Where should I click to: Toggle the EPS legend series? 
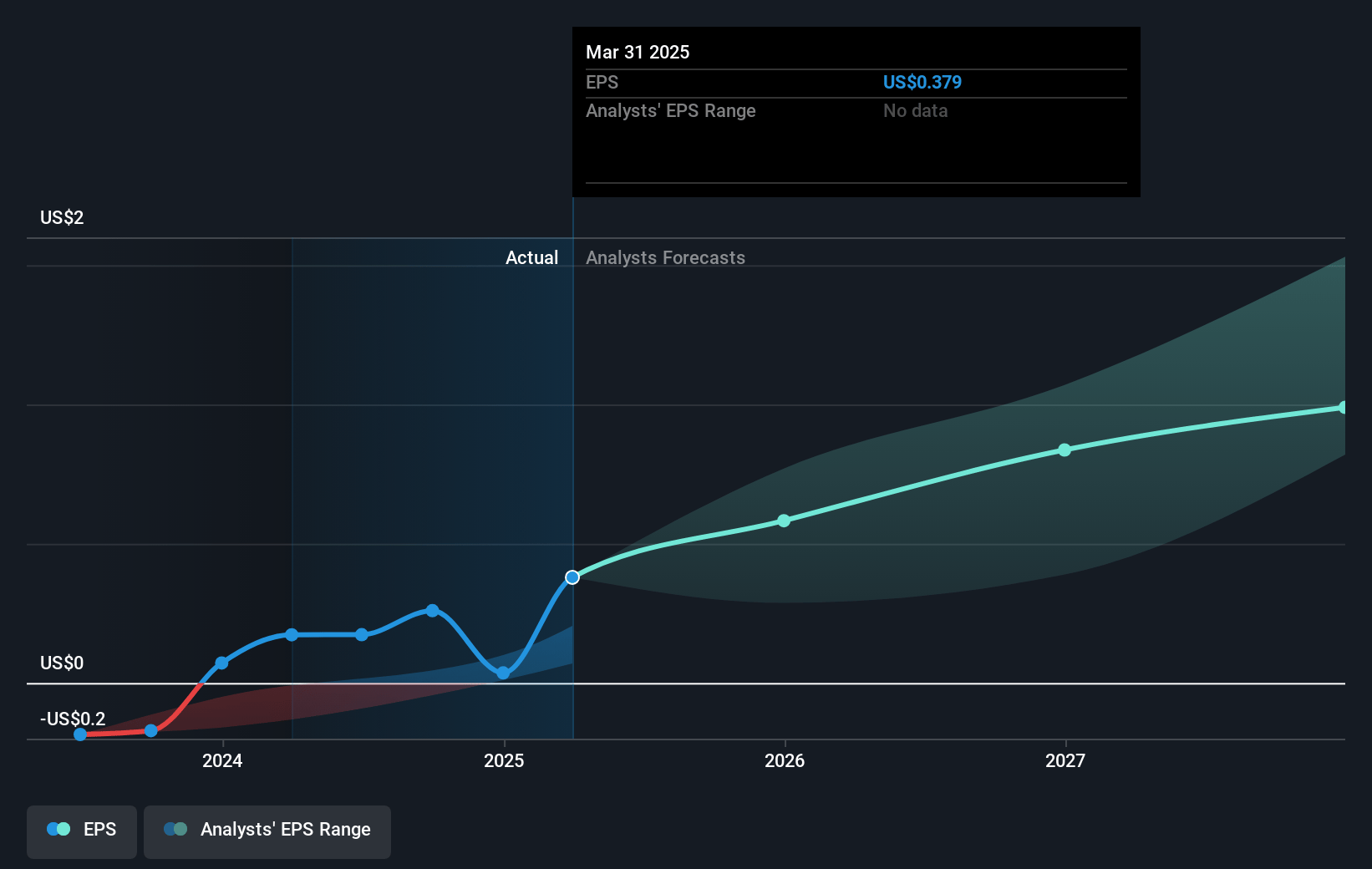click(82, 831)
